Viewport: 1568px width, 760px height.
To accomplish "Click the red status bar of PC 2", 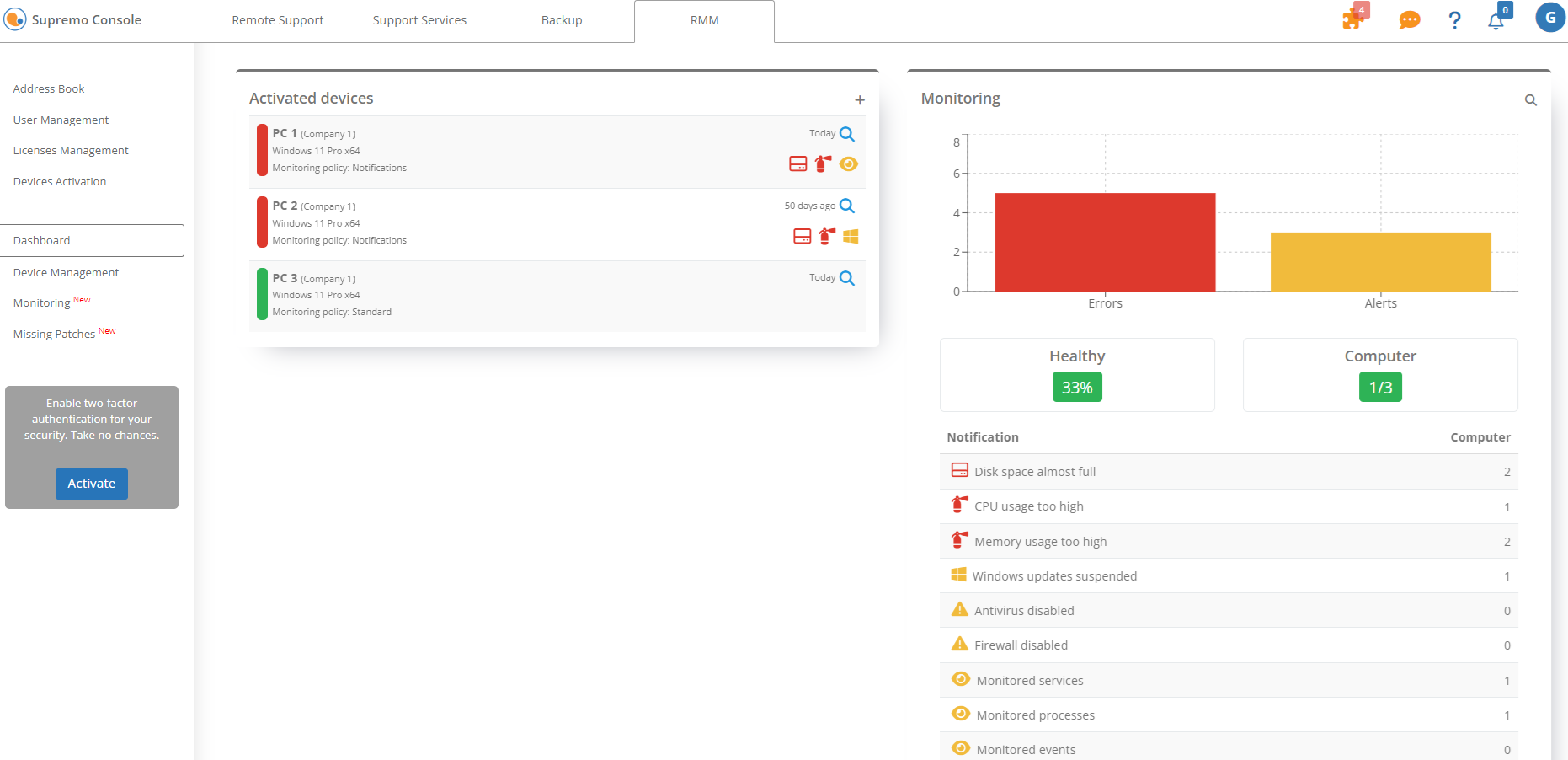I will tap(262, 222).
